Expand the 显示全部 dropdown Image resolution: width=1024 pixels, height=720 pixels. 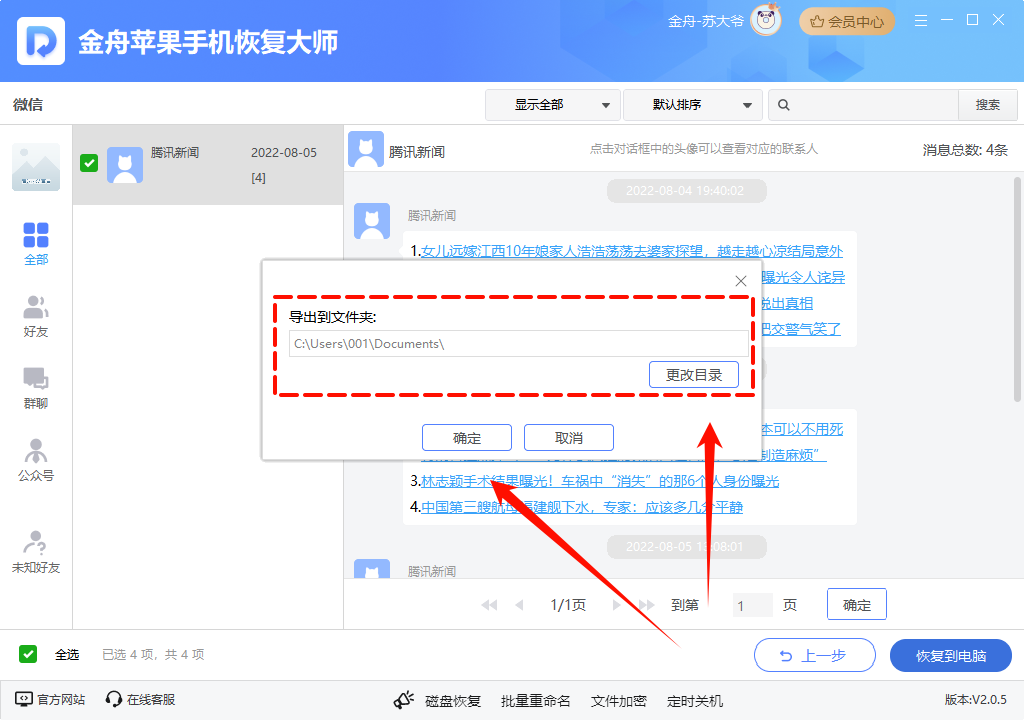(x=552, y=105)
